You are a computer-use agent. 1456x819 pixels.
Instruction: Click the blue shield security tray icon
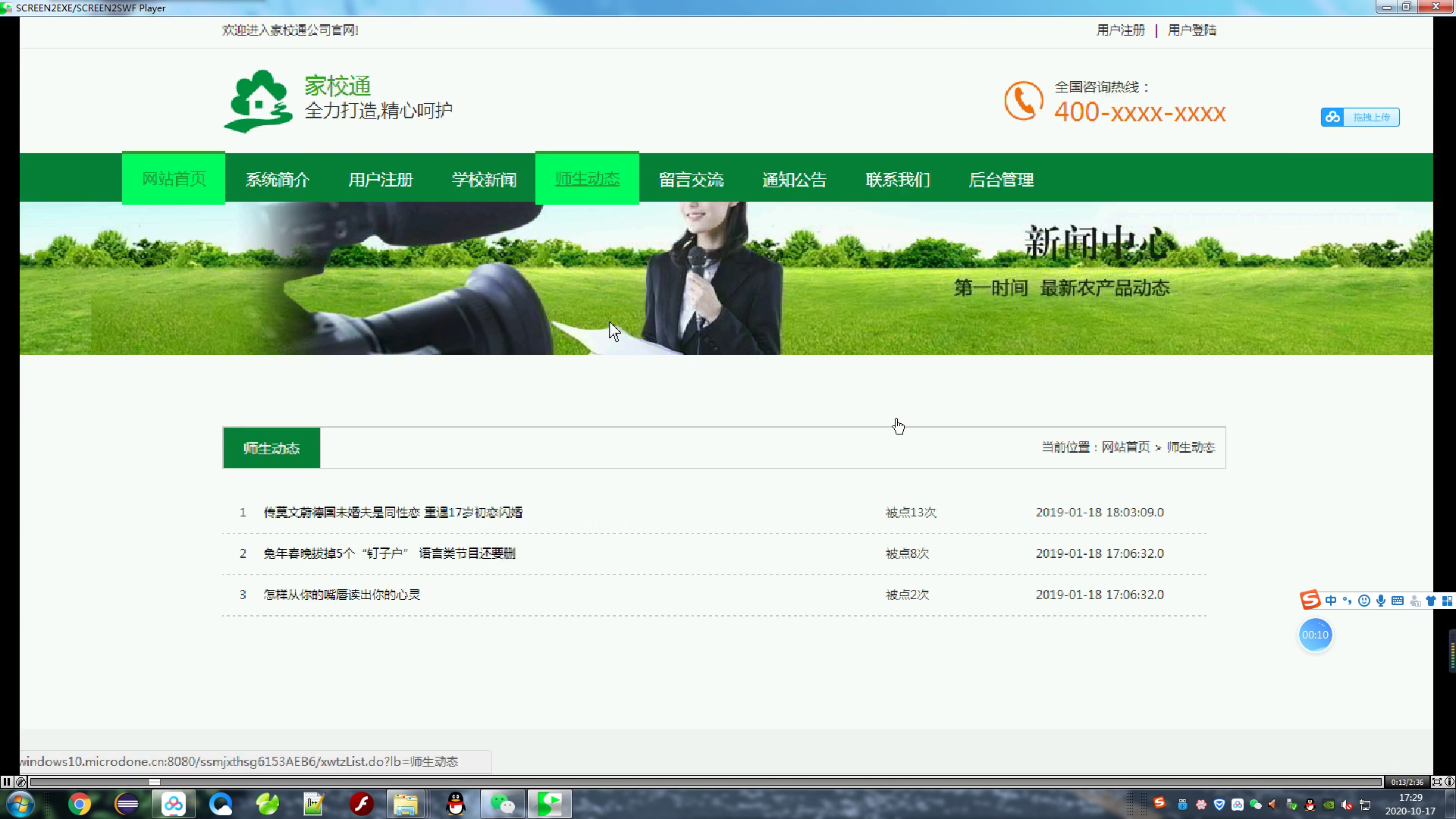click(x=1219, y=805)
